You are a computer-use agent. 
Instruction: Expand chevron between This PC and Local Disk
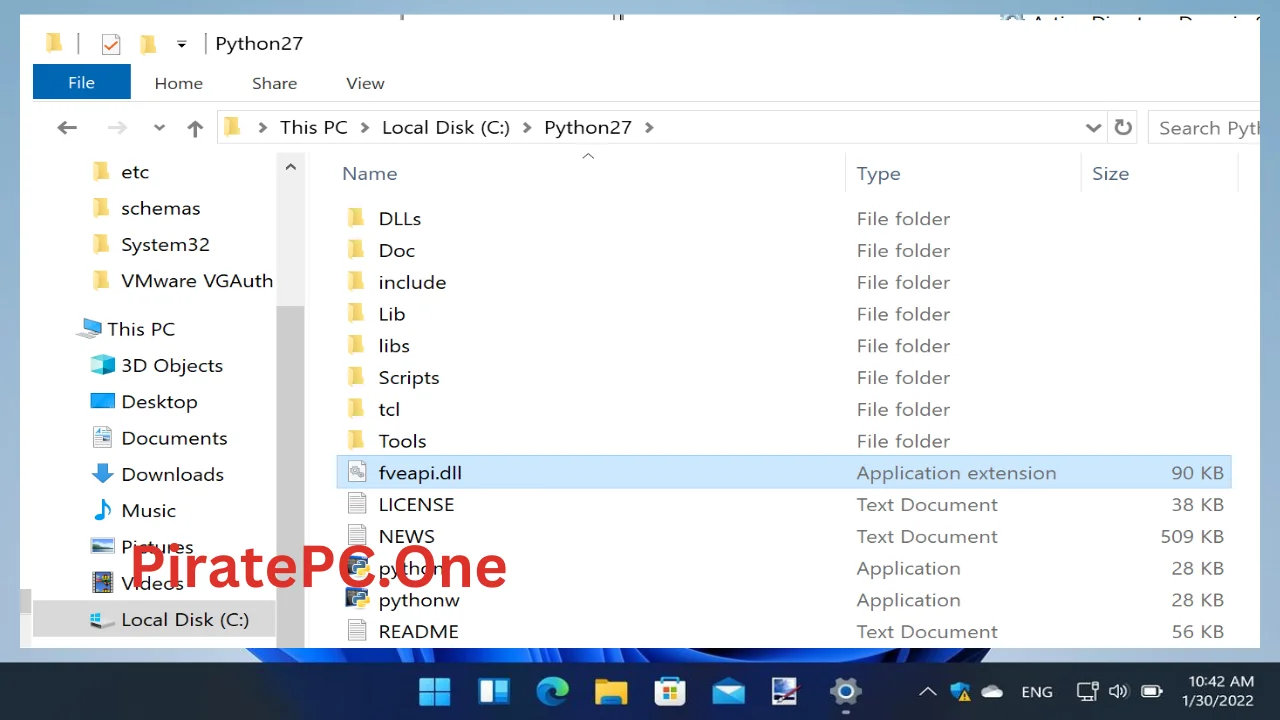pos(365,127)
